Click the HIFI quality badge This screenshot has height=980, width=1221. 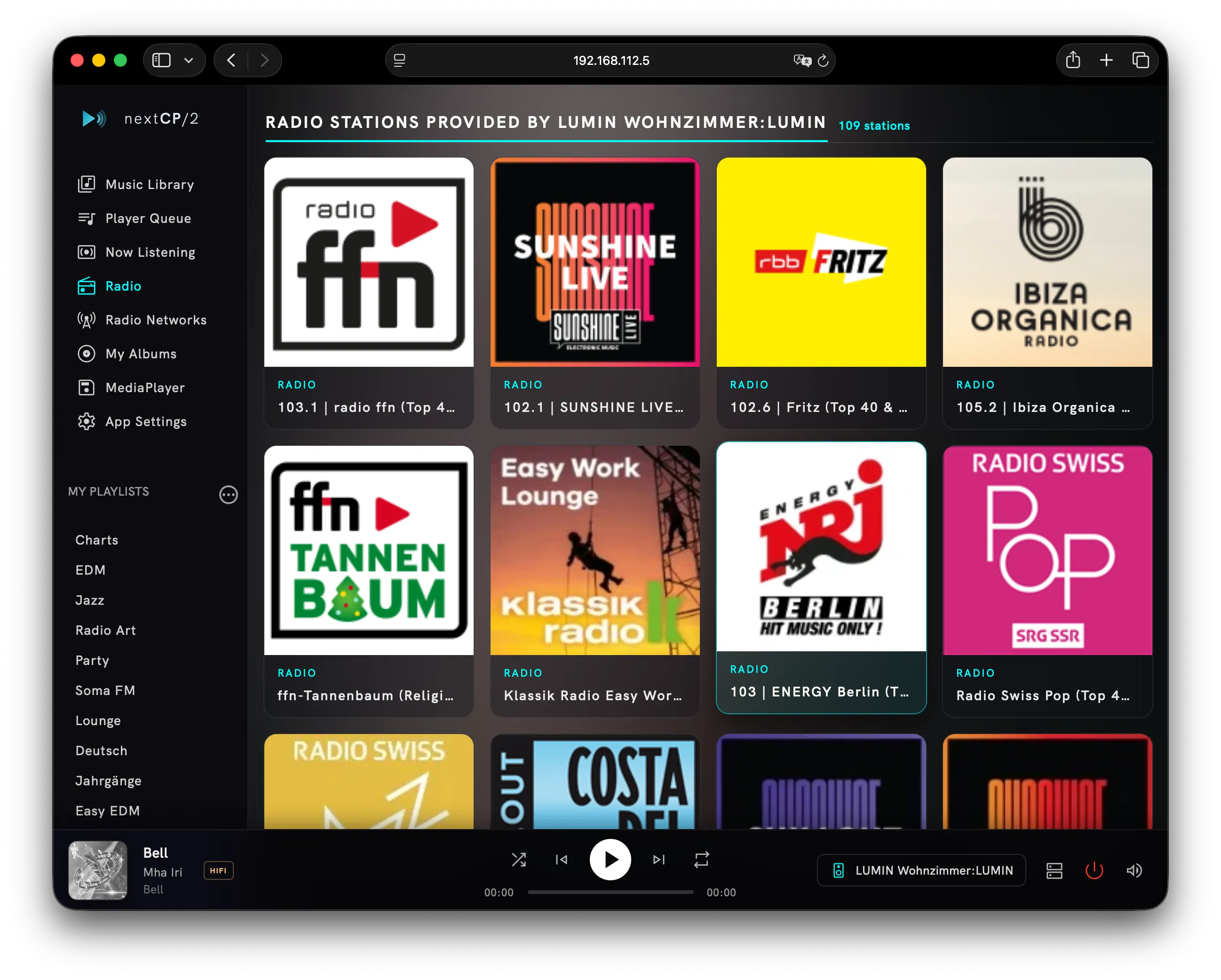(x=219, y=870)
